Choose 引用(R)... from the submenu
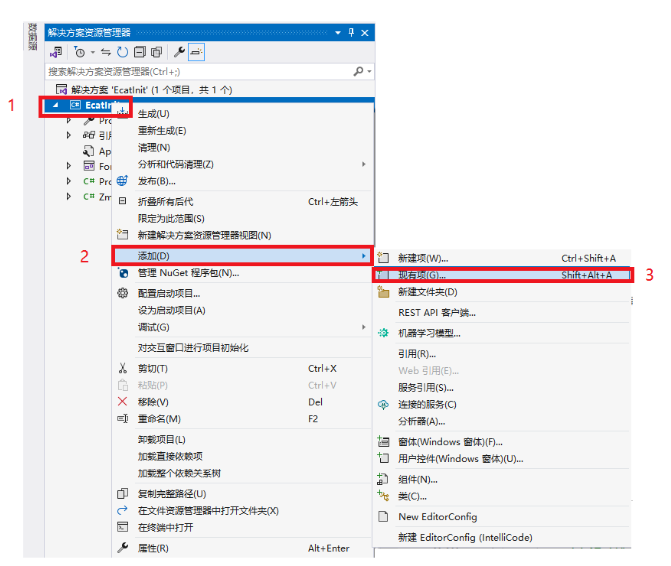Viewport: 671px width, 566px height. (x=417, y=354)
